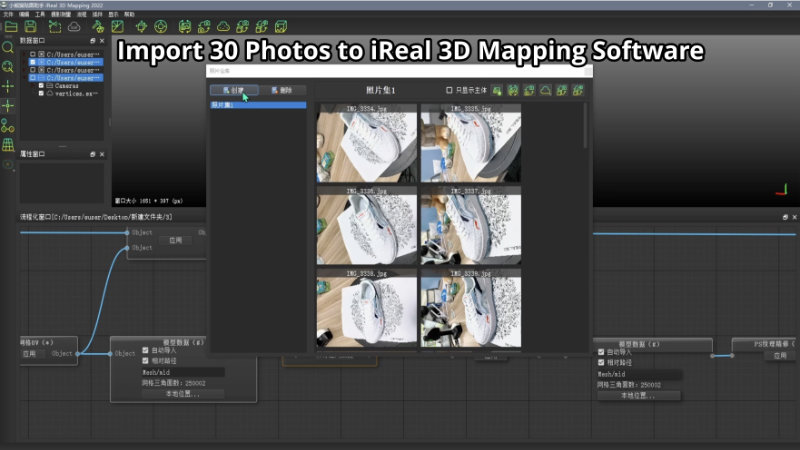The width and height of the screenshot is (800, 450).
Task: Close the 属性窗口 panel
Action: [x=102, y=154]
